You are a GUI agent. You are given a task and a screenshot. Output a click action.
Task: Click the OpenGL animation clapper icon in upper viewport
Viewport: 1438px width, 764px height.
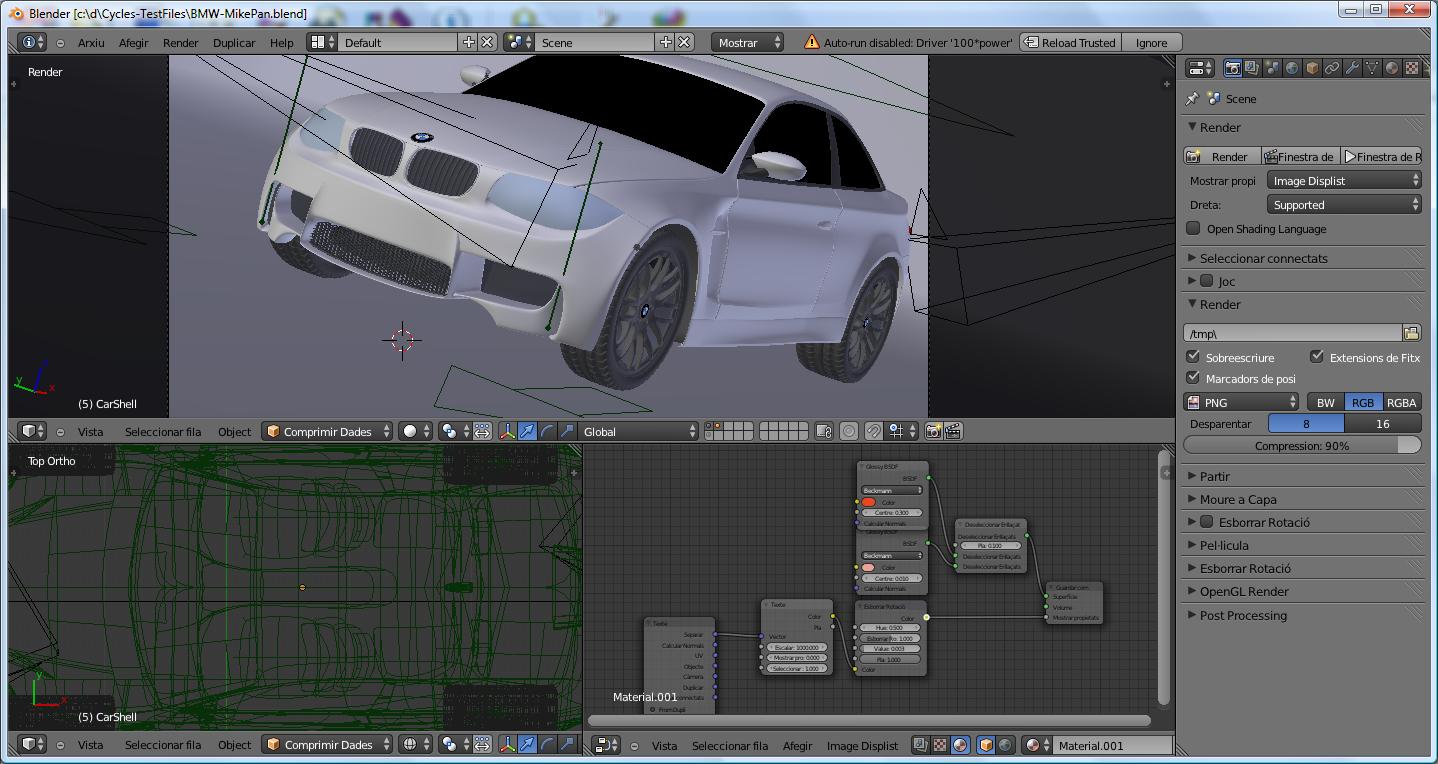pyautogui.click(x=953, y=431)
